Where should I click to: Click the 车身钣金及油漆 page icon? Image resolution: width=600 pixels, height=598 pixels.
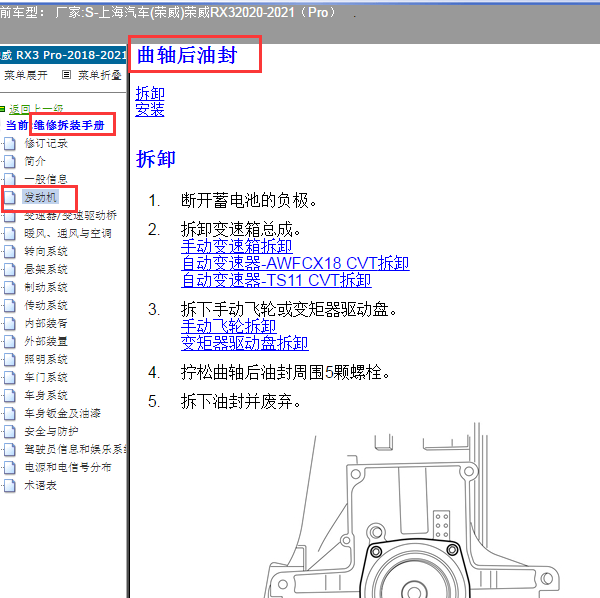(x=10, y=414)
